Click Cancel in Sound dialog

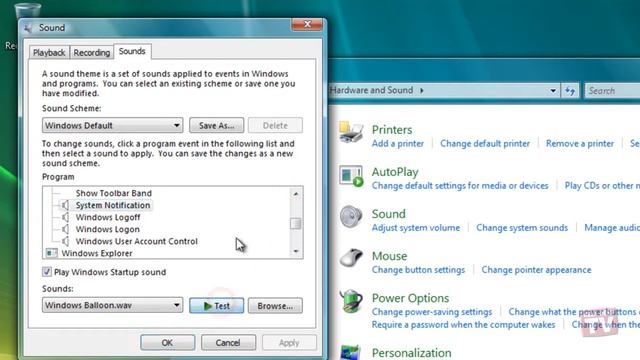tap(228, 342)
